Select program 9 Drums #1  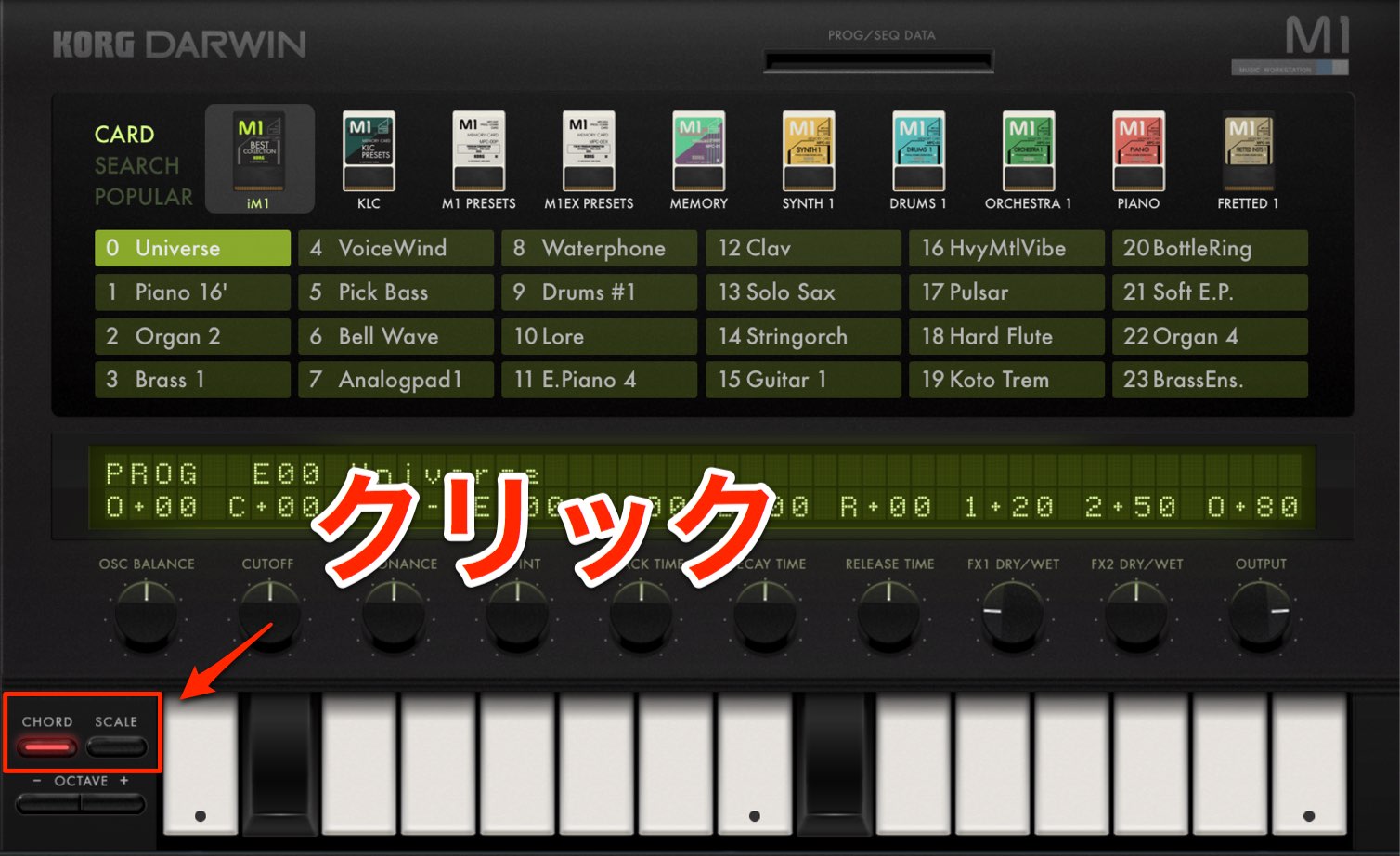pyautogui.click(x=599, y=292)
